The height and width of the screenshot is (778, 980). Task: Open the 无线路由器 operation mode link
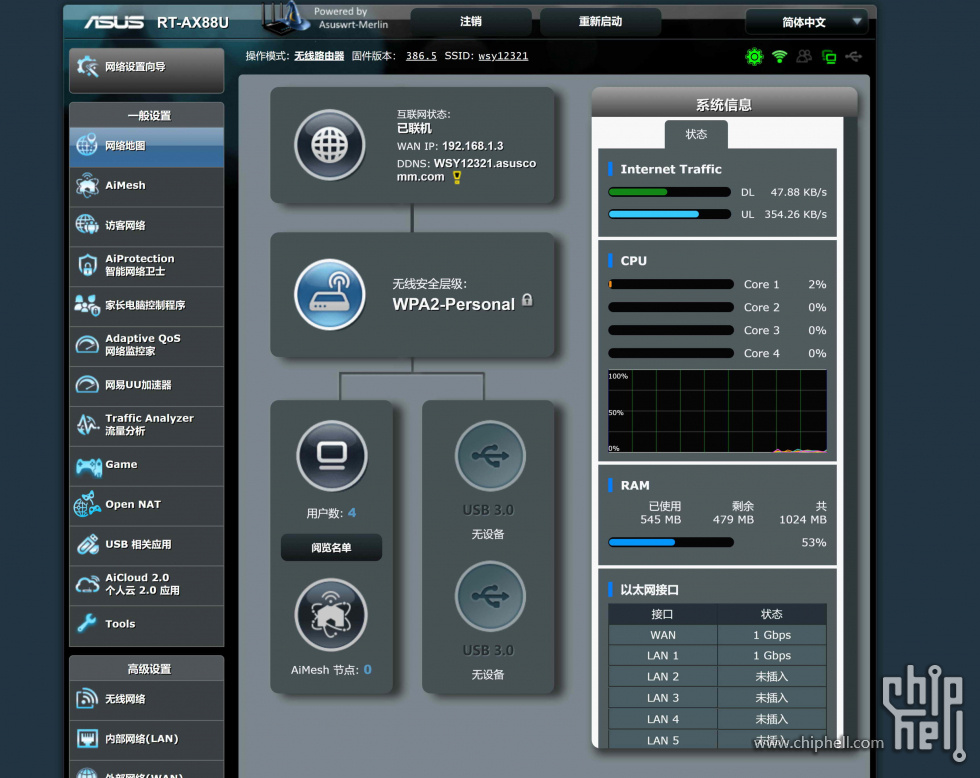[319, 56]
